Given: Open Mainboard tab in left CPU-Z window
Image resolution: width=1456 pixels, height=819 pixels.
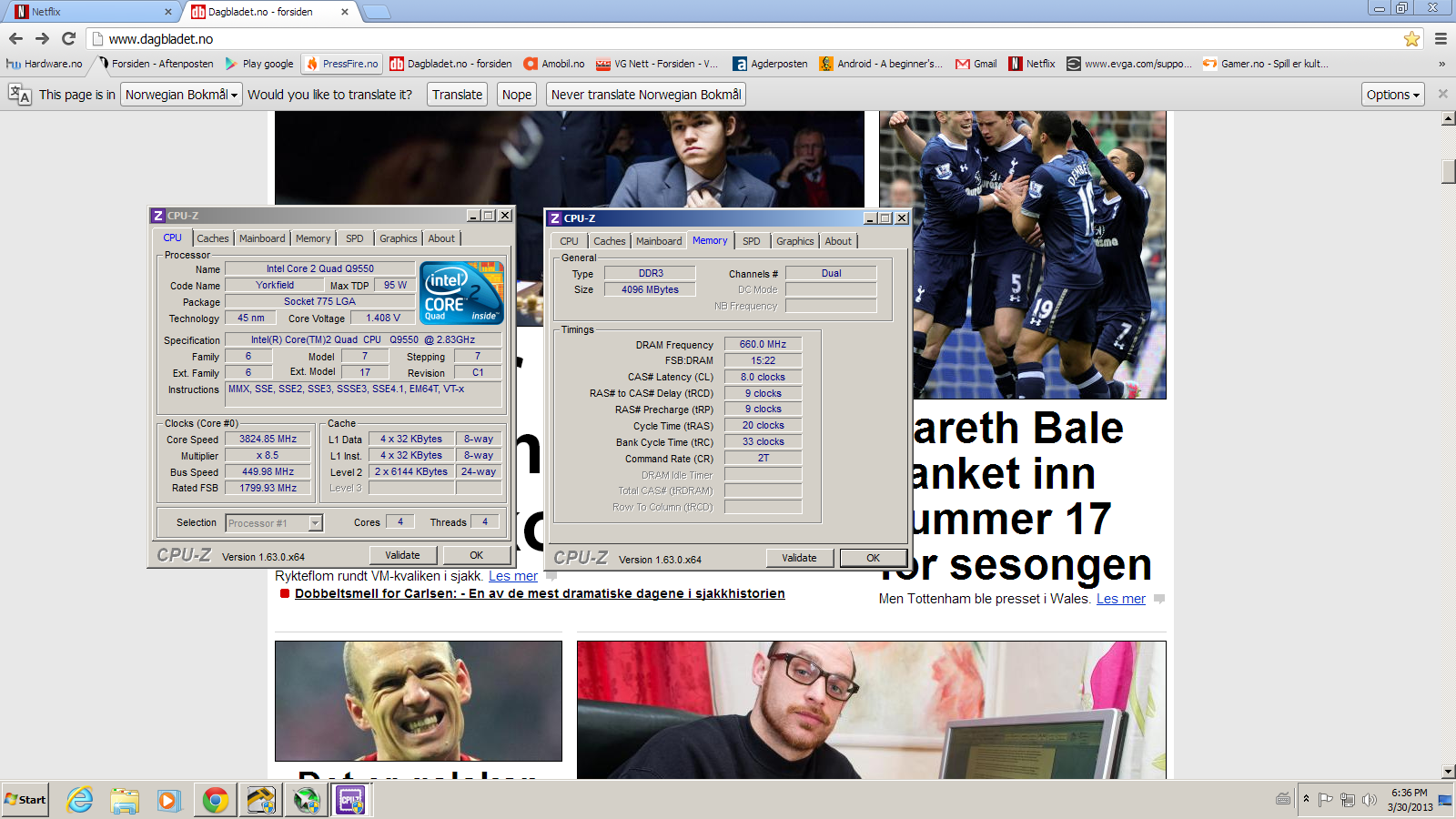Looking at the screenshot, I should (262, 238).
